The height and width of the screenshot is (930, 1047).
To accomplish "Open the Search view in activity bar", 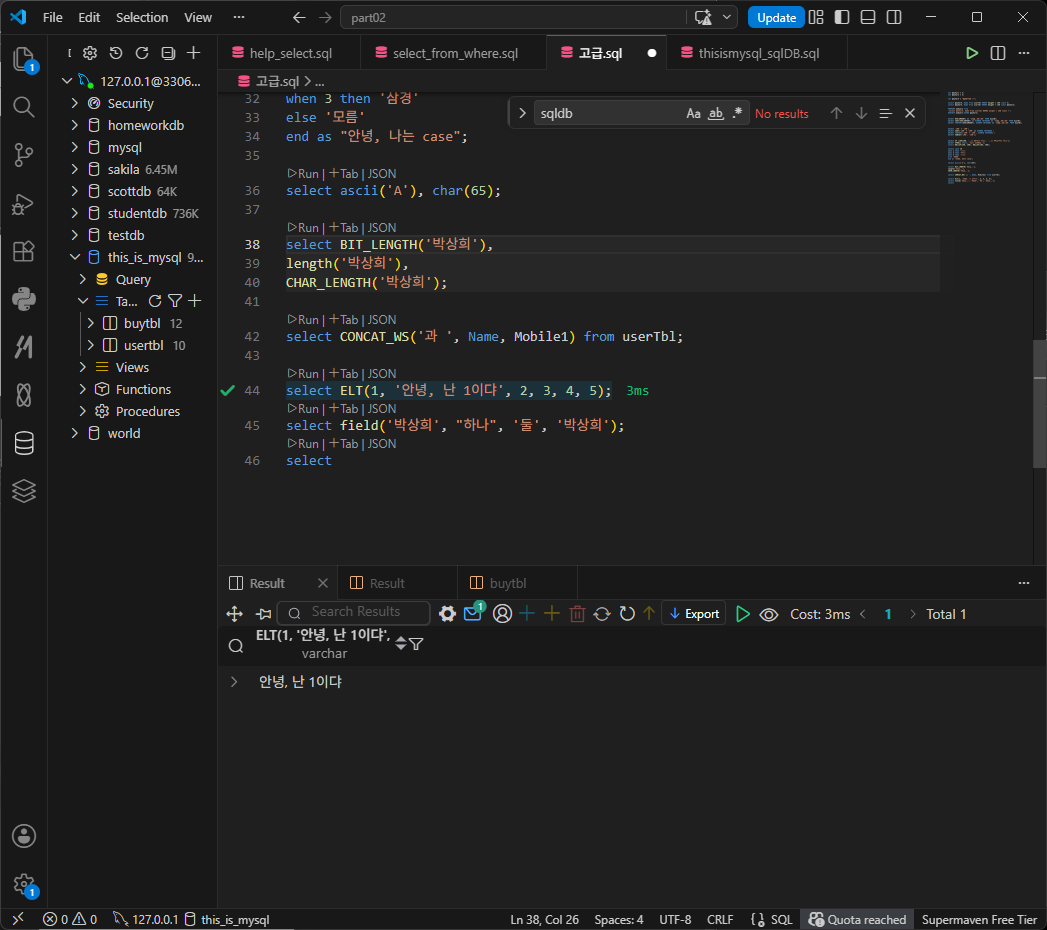I will point(24,107).
